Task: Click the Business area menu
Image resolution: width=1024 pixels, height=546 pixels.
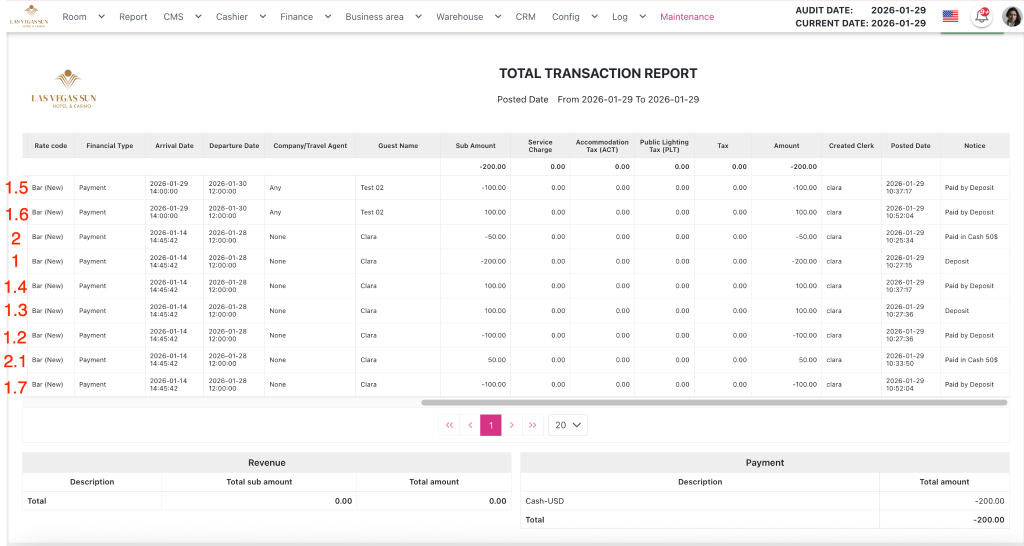Action: tap(383, 17)
